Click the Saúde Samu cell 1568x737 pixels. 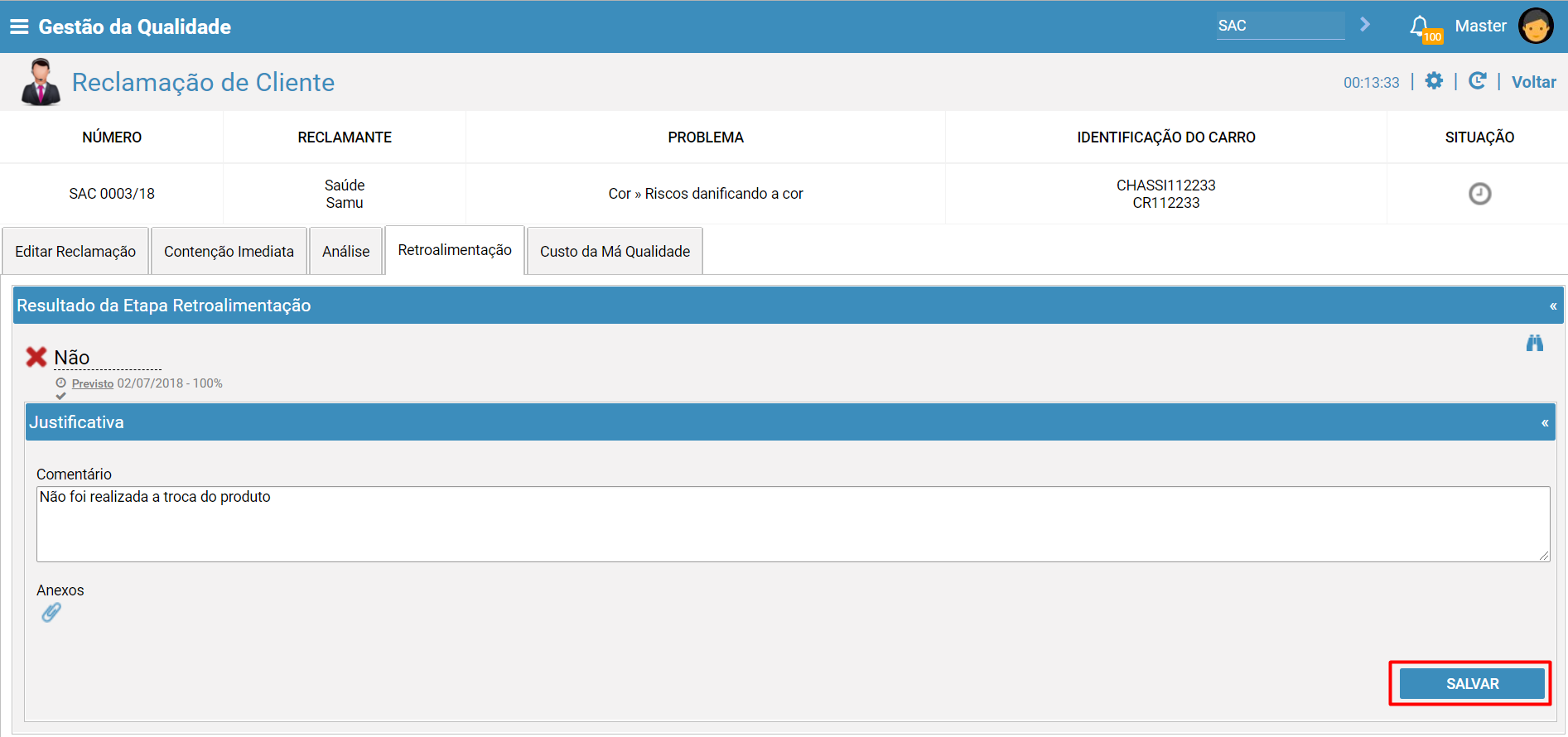pyautogui.click(x=345, y=194)
